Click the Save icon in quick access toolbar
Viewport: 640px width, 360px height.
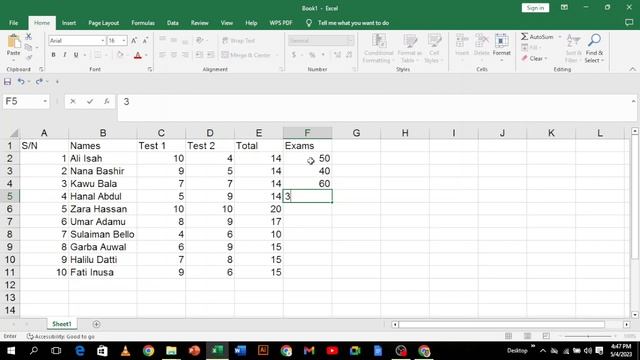7,82
